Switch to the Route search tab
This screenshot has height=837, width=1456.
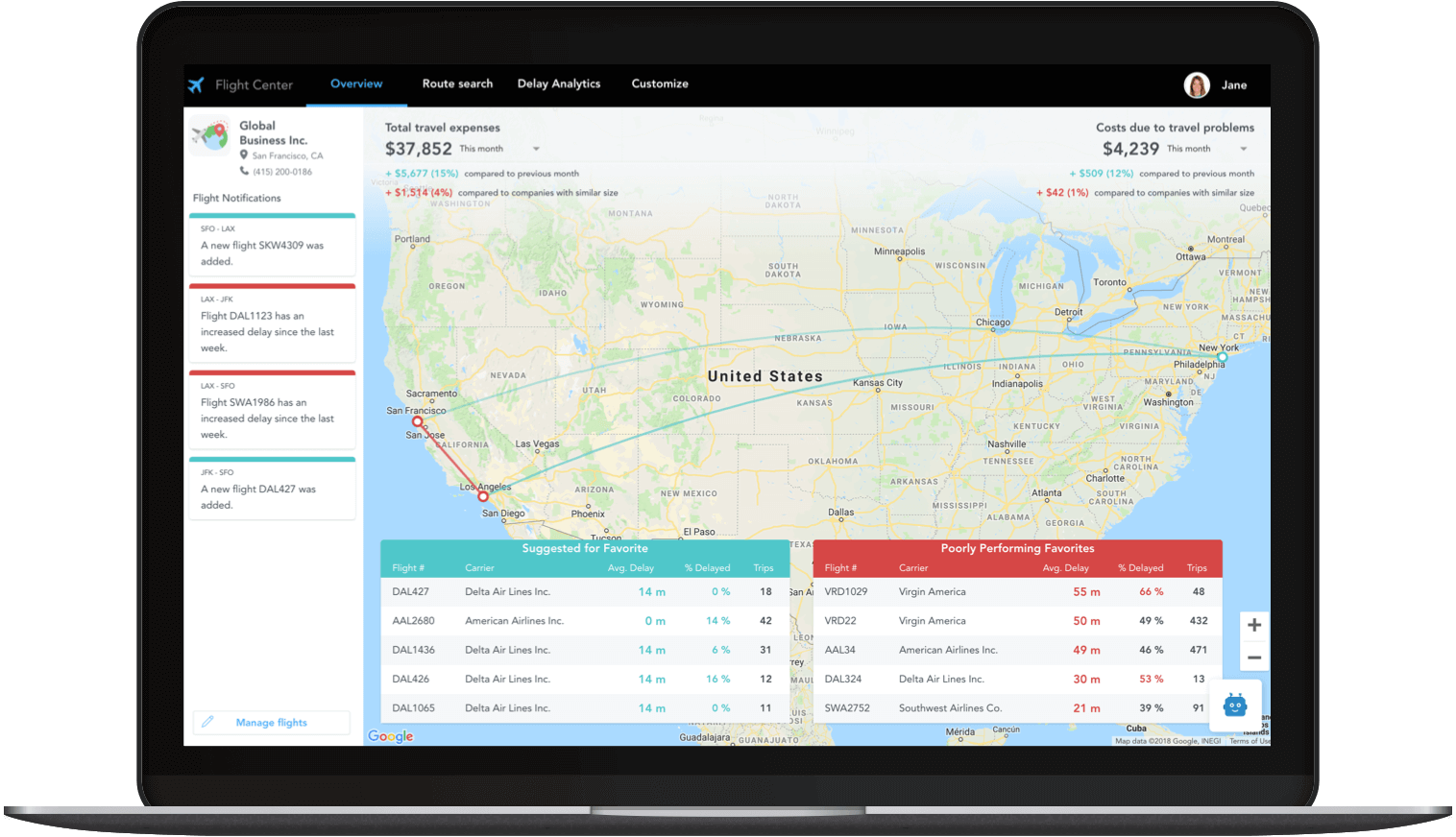click(x=457, y=84)
